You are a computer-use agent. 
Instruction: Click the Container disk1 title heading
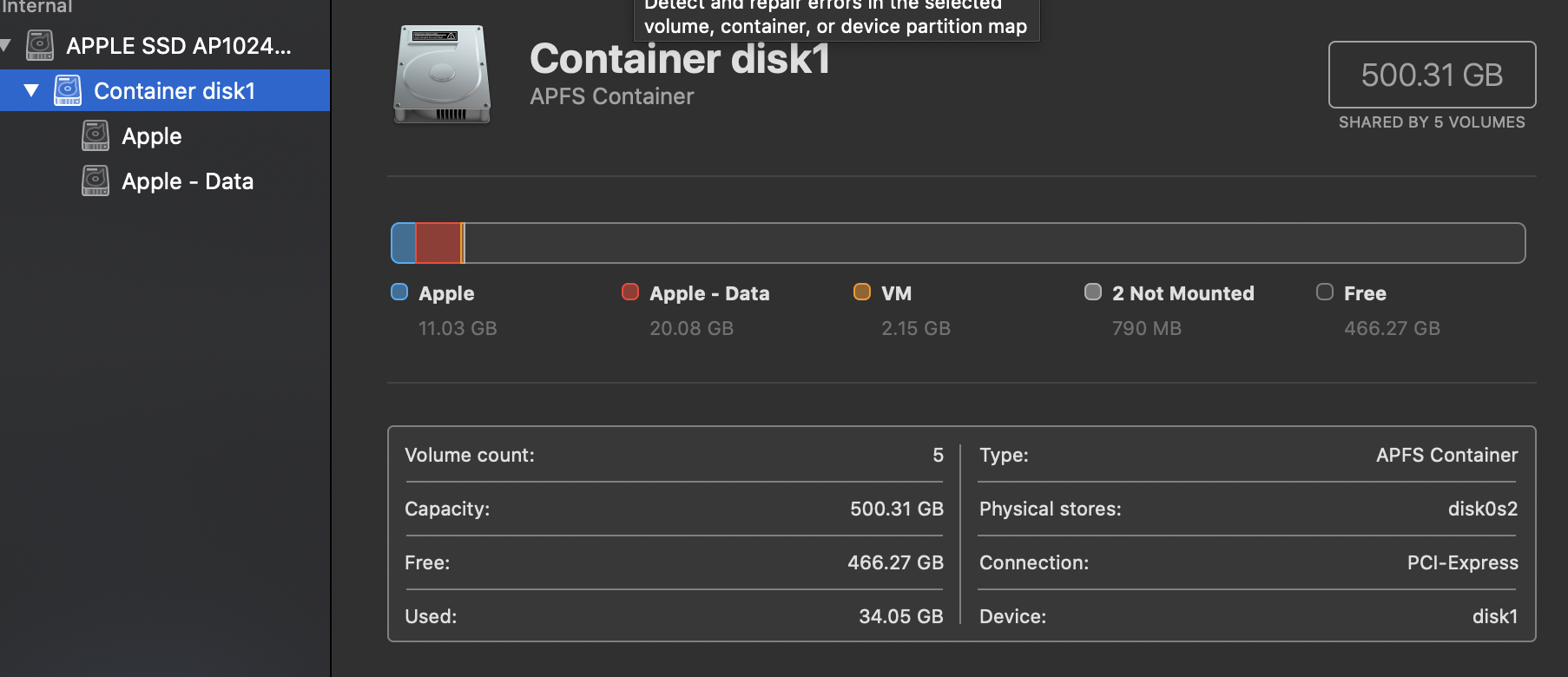680,59
